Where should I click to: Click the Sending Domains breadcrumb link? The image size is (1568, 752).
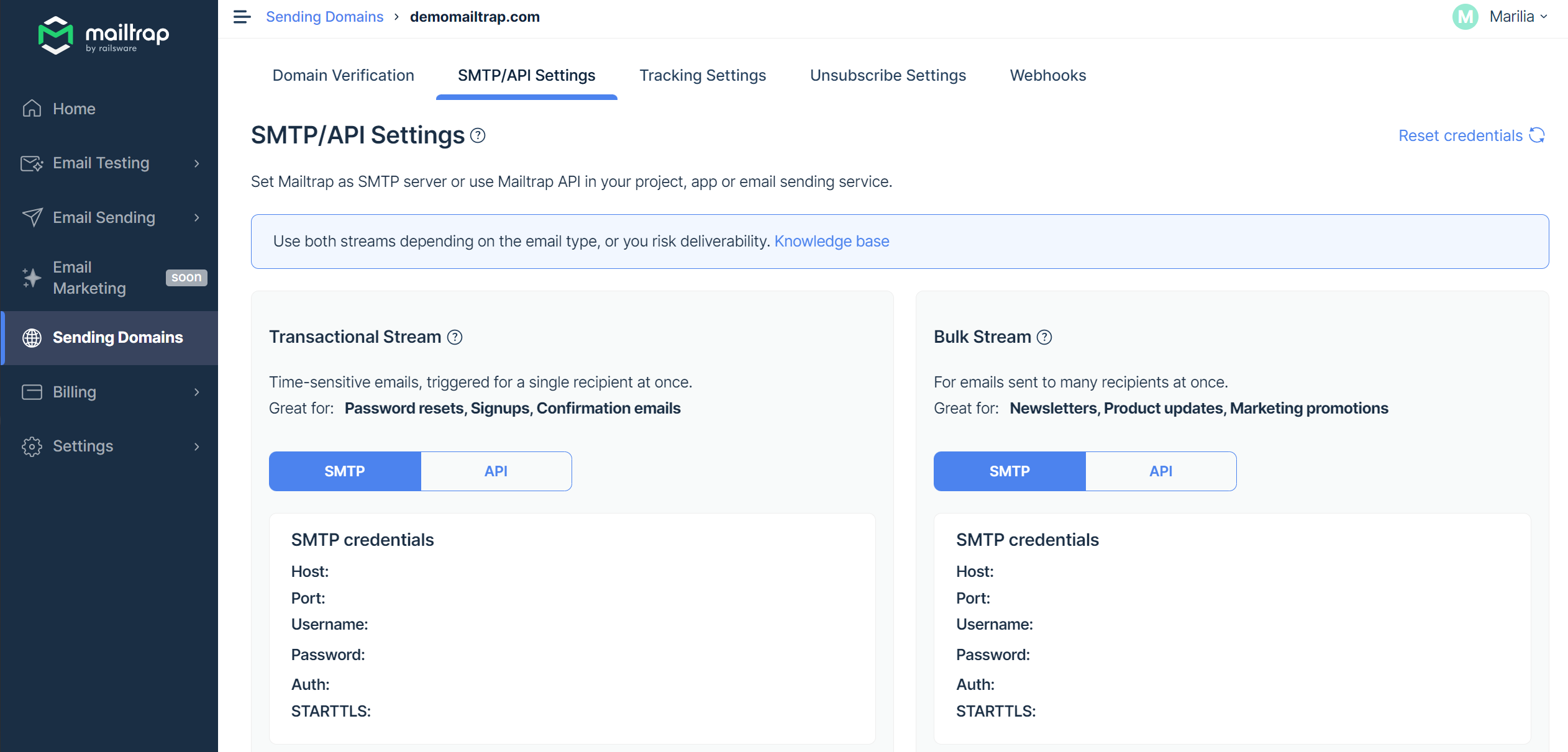[325, 17]
